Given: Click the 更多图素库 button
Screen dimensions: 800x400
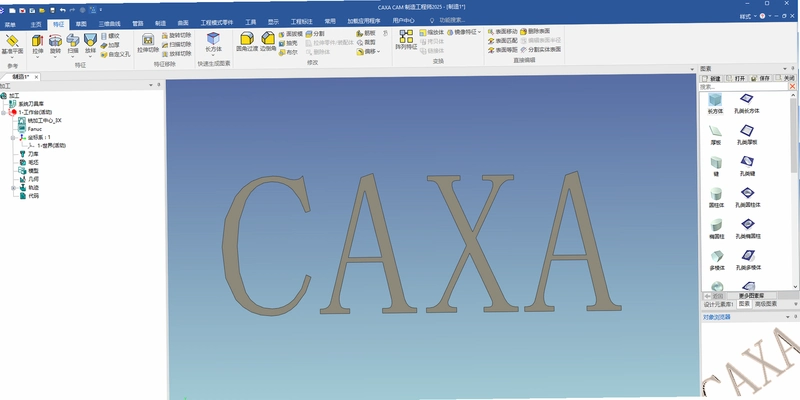Looking at the screenshot, I should point(752,296).
